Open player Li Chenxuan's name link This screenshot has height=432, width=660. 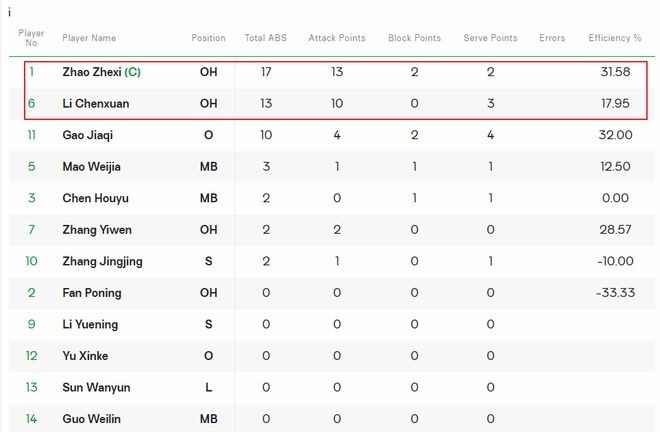pyautogui.click(x=93, y=103)
